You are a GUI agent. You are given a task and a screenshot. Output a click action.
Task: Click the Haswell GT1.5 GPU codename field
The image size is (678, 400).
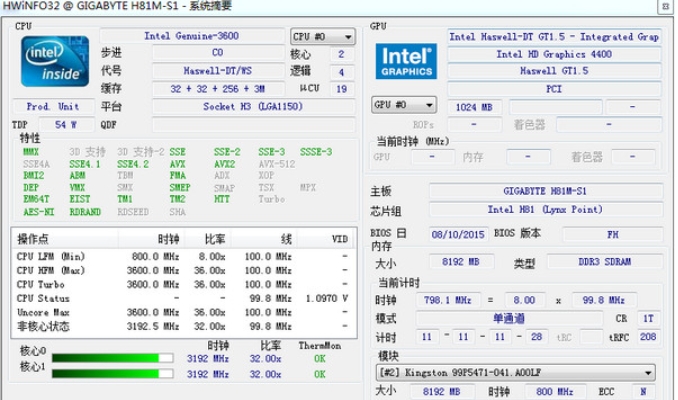(x=554, y=71)
